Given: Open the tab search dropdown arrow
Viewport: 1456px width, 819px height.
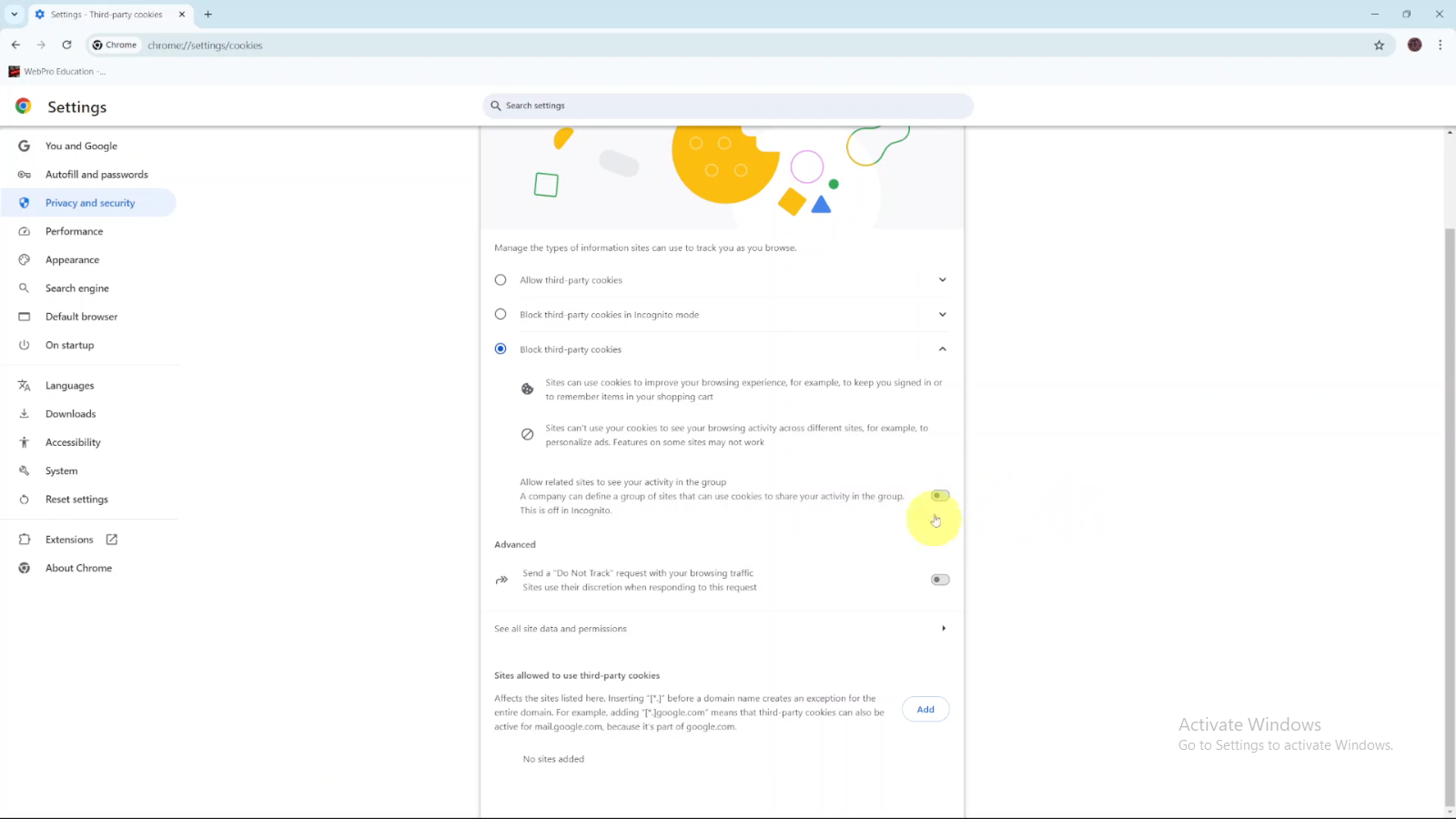Looking at the screenshot, I should (15, 15).
